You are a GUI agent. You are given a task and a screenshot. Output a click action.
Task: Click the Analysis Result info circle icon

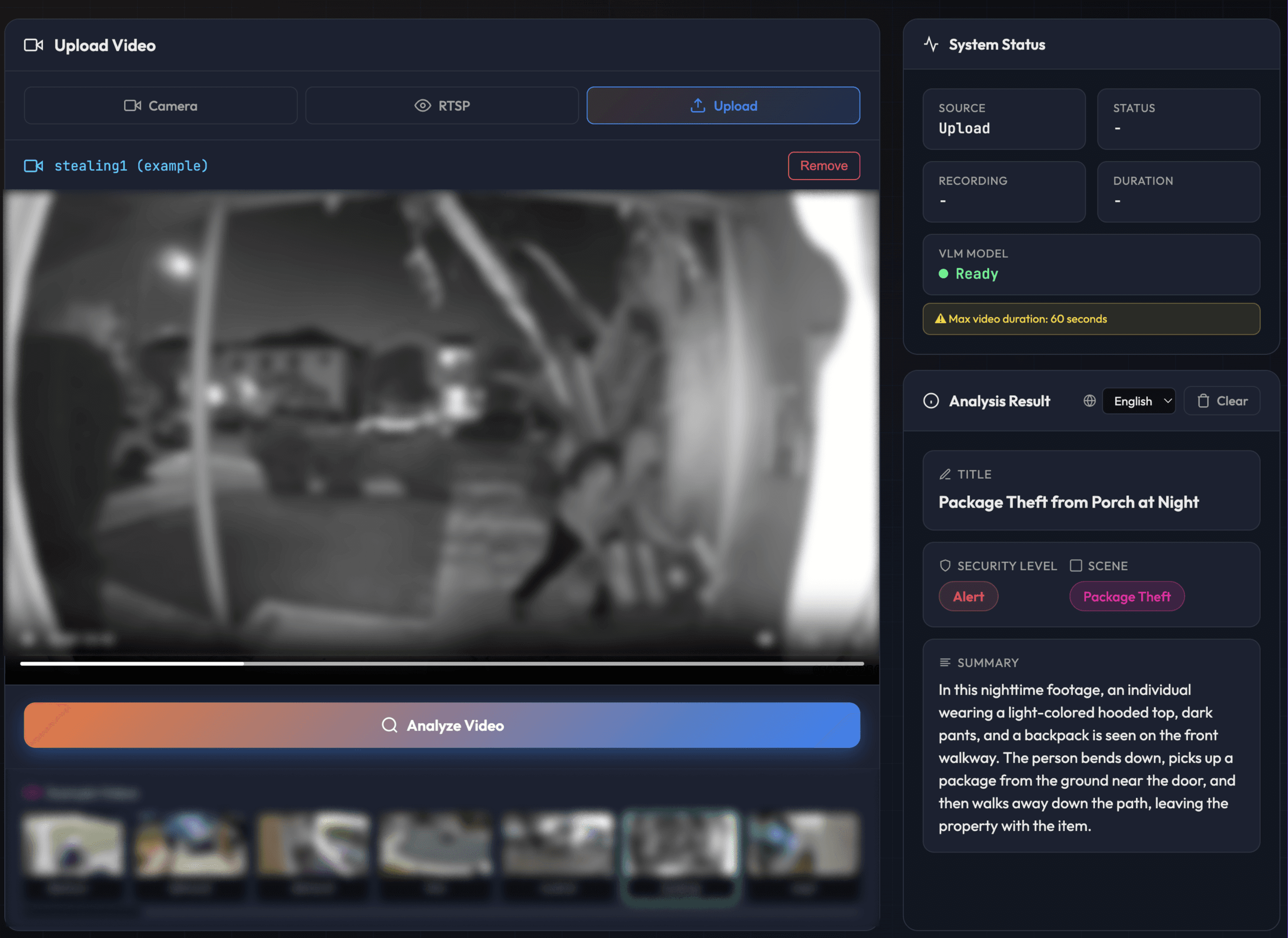tap(931, 401)
